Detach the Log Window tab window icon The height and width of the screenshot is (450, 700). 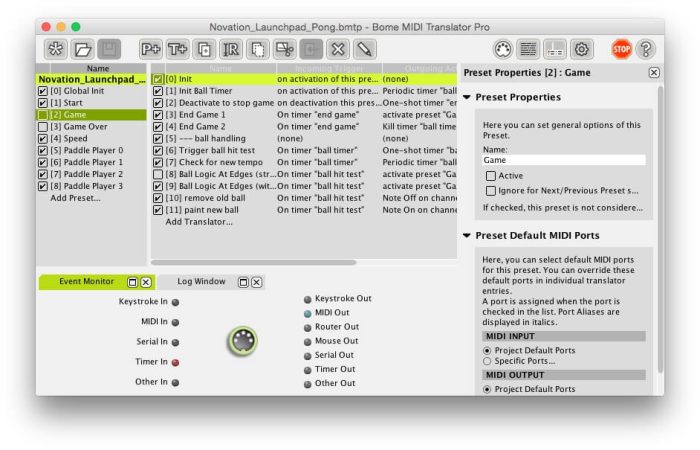click(243, 282)
